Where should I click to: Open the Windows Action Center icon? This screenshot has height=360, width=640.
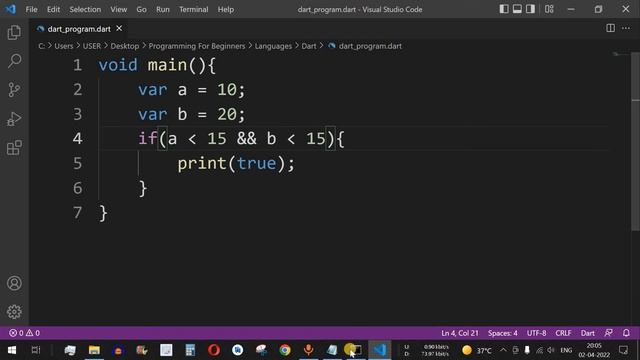point(623,350)
